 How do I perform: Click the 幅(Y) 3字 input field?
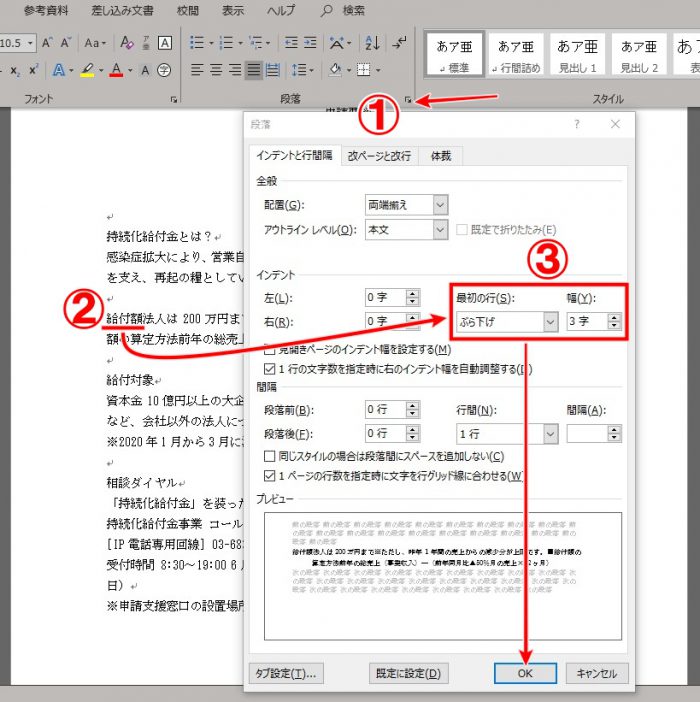coord(587,322)
